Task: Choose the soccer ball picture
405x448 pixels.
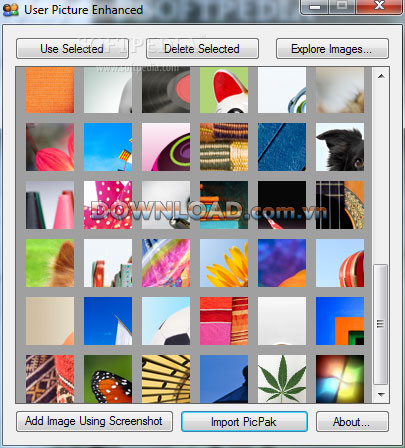Action: (166, 321)
